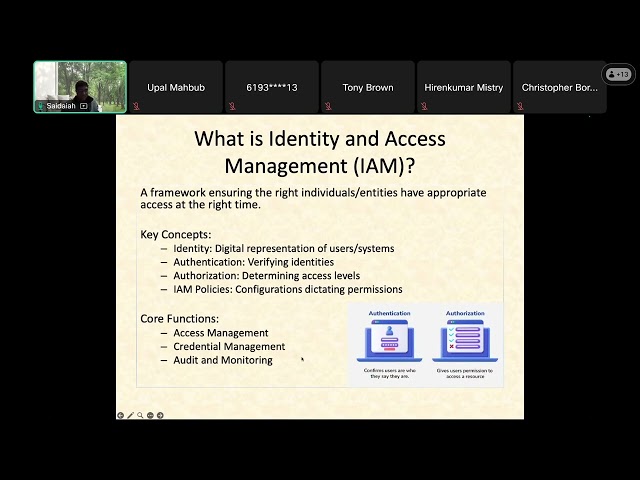The height and width of the screenshot is (480, 640).
Task: Click the 'Authorization' label above checklist image
Action: pos(465,313)
